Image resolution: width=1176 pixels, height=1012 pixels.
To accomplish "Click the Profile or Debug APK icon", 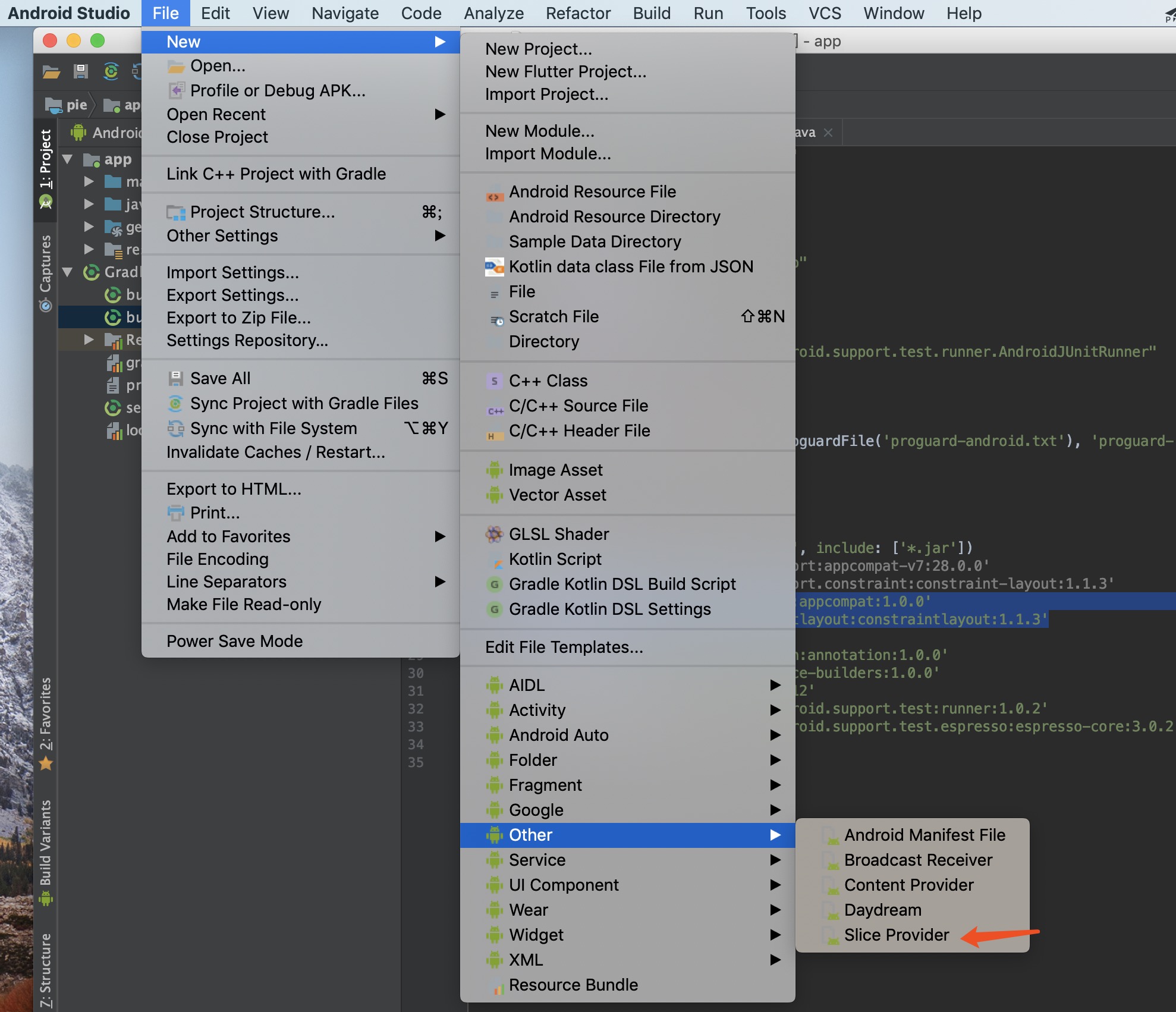I will [176, 90].
